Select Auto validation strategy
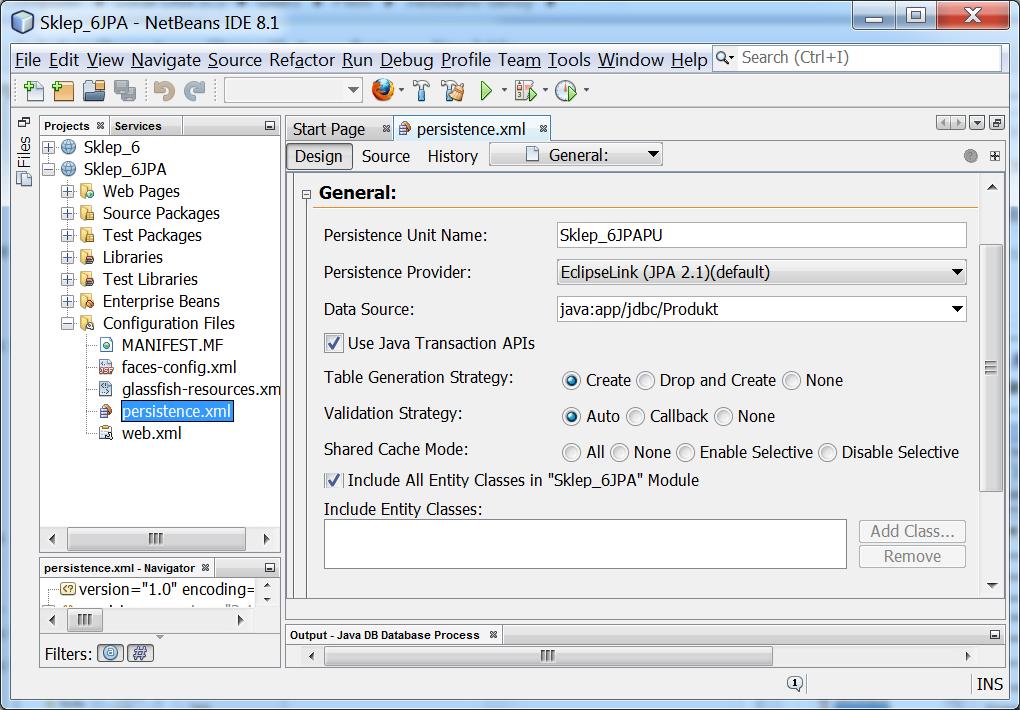Image resolution: width=1020 pixels, height=710 pixels. point(571,416)
